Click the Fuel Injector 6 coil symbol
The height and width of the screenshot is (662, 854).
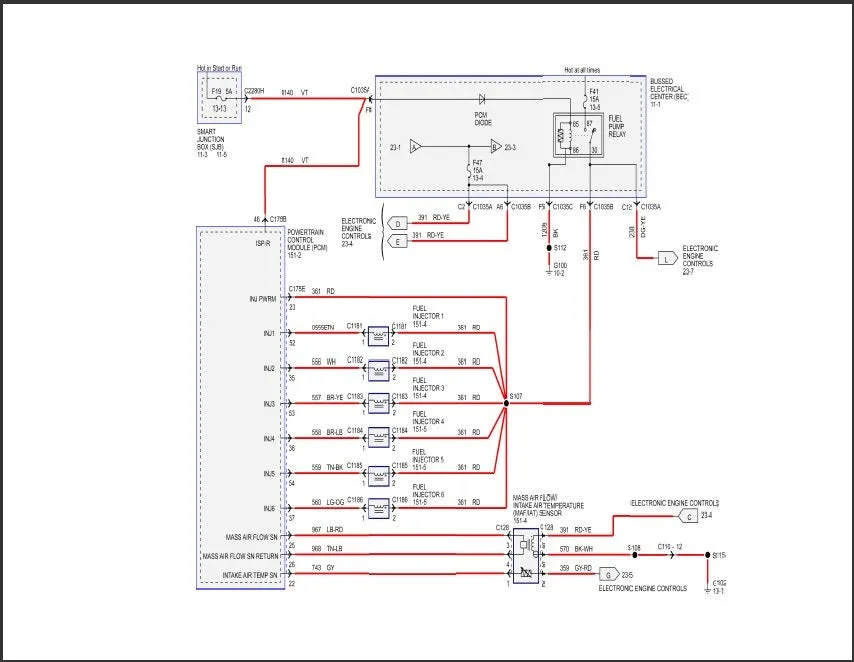[x=379, y=509]
